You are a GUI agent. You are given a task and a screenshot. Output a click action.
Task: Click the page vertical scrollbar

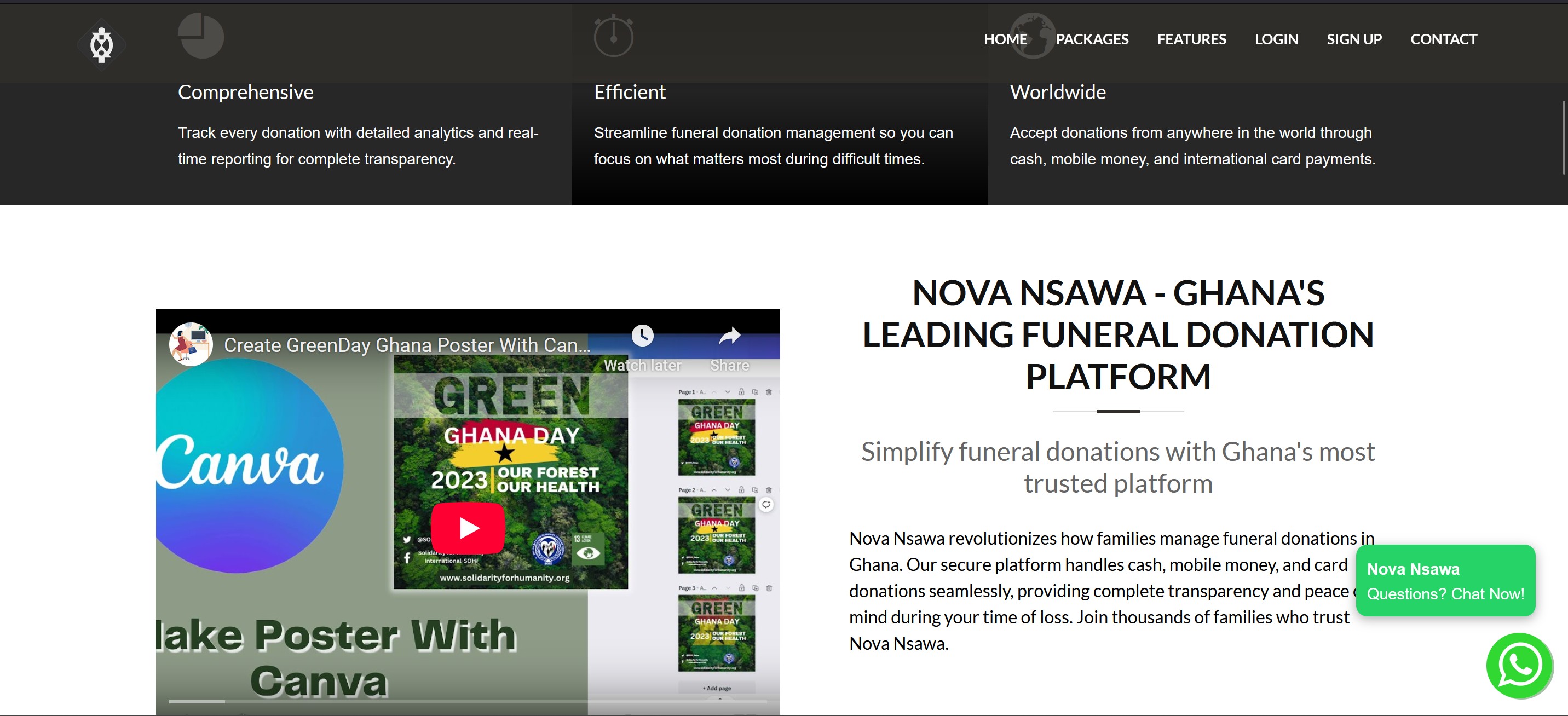(x=1564, y=137)
